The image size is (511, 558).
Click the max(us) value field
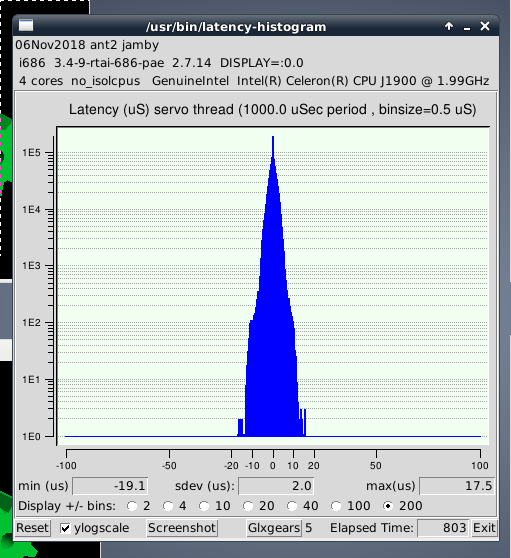pyautogui.click(x=457, y=486)
